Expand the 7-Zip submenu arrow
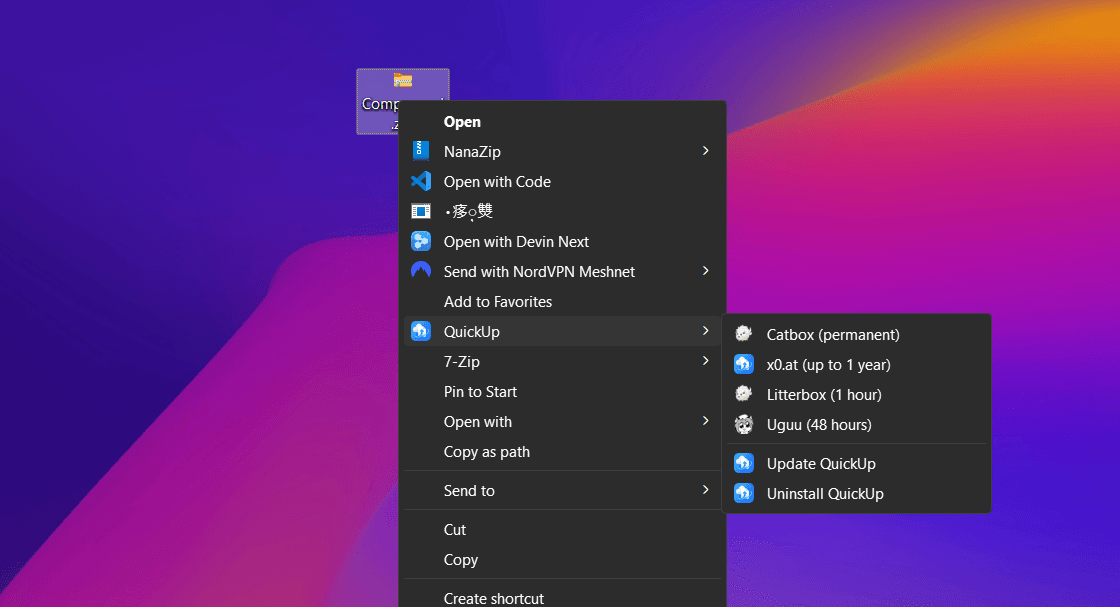Image resolution: width=1120 pixels, height=607 pixels. pyautogui.click(x=705, y=361)
